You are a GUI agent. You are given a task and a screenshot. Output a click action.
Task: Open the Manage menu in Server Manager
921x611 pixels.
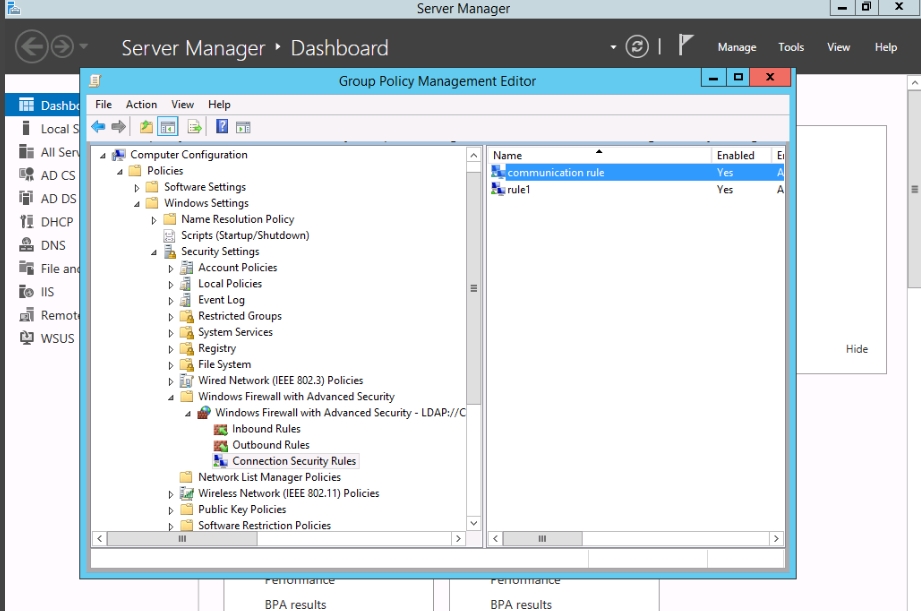pyautogui.click(x=737, y=47)
